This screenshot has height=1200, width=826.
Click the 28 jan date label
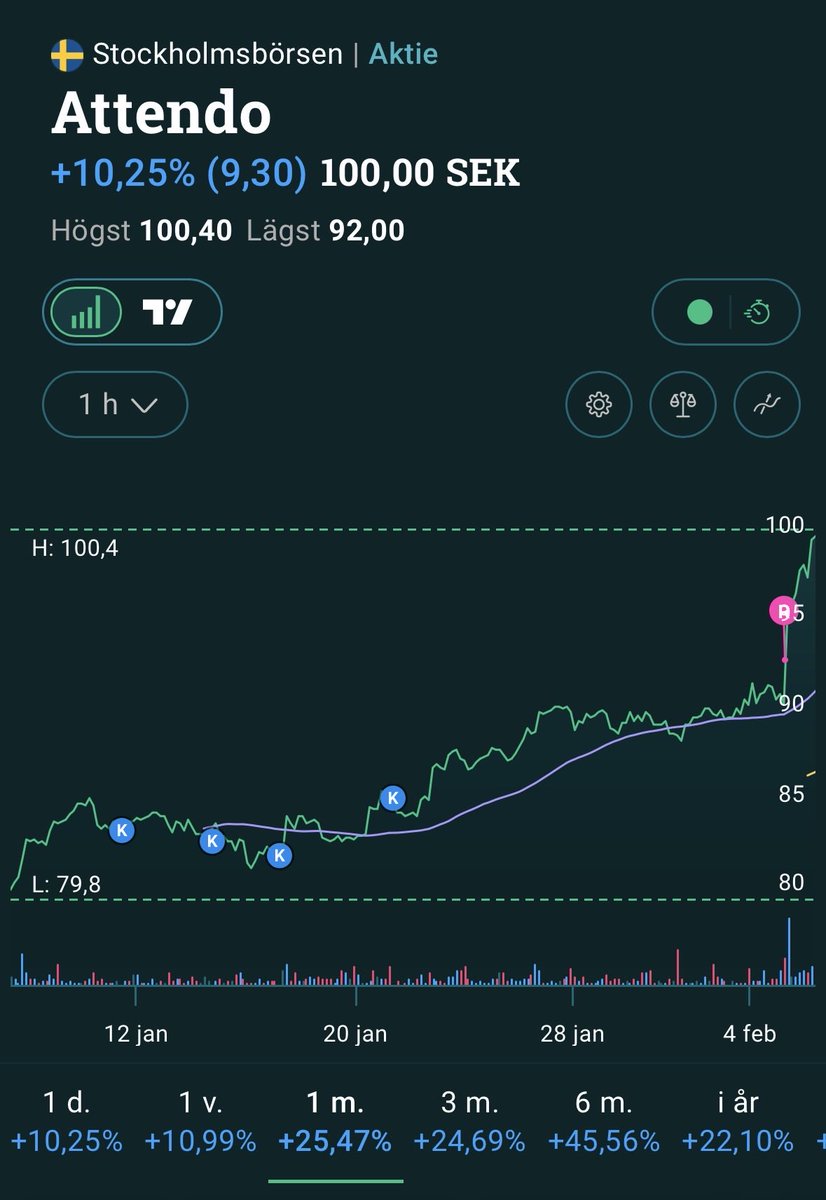573,1034
